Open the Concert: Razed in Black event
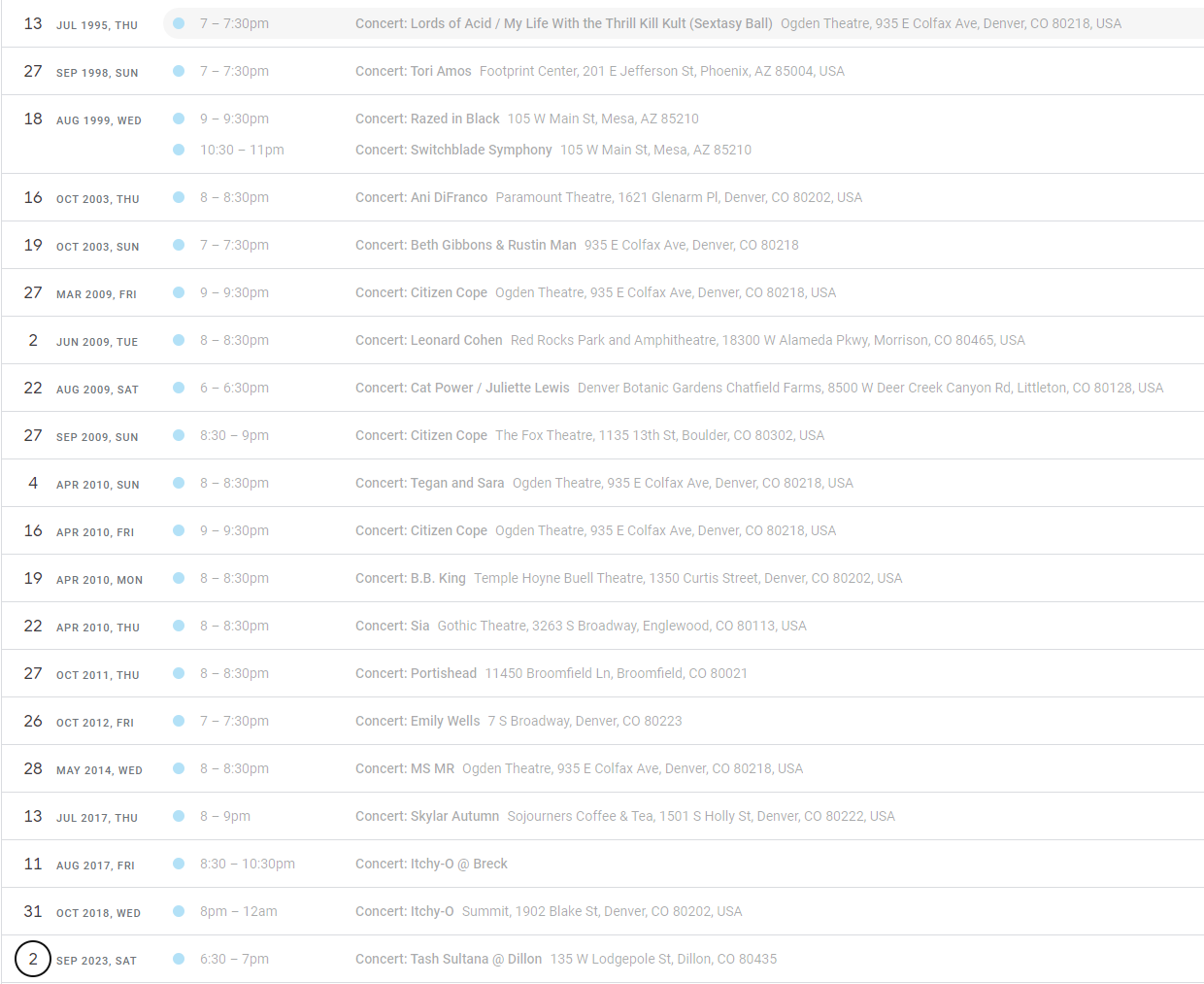This screenshot has height=984, width=1204. [x=427, y=119]
